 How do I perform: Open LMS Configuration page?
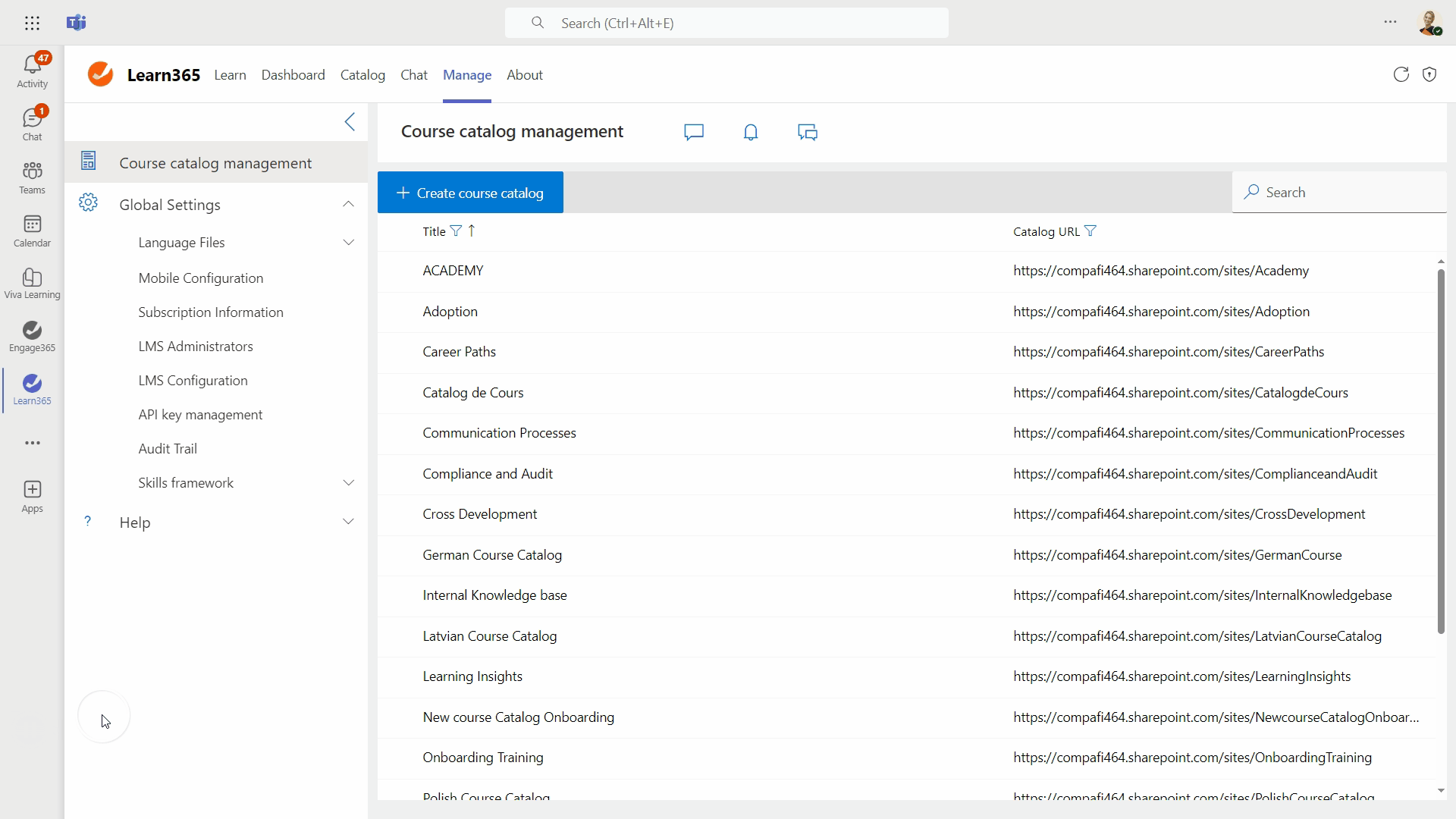click(193, 381)
